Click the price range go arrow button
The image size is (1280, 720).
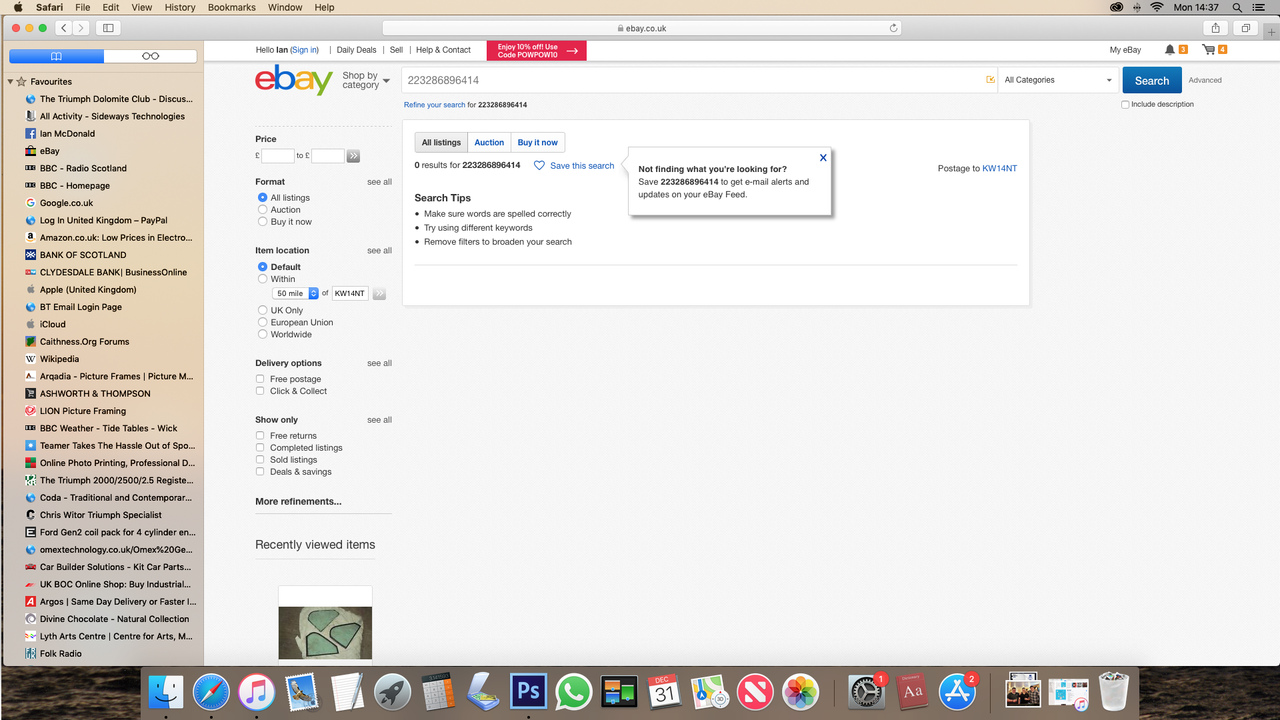click(x=353, y=156)
